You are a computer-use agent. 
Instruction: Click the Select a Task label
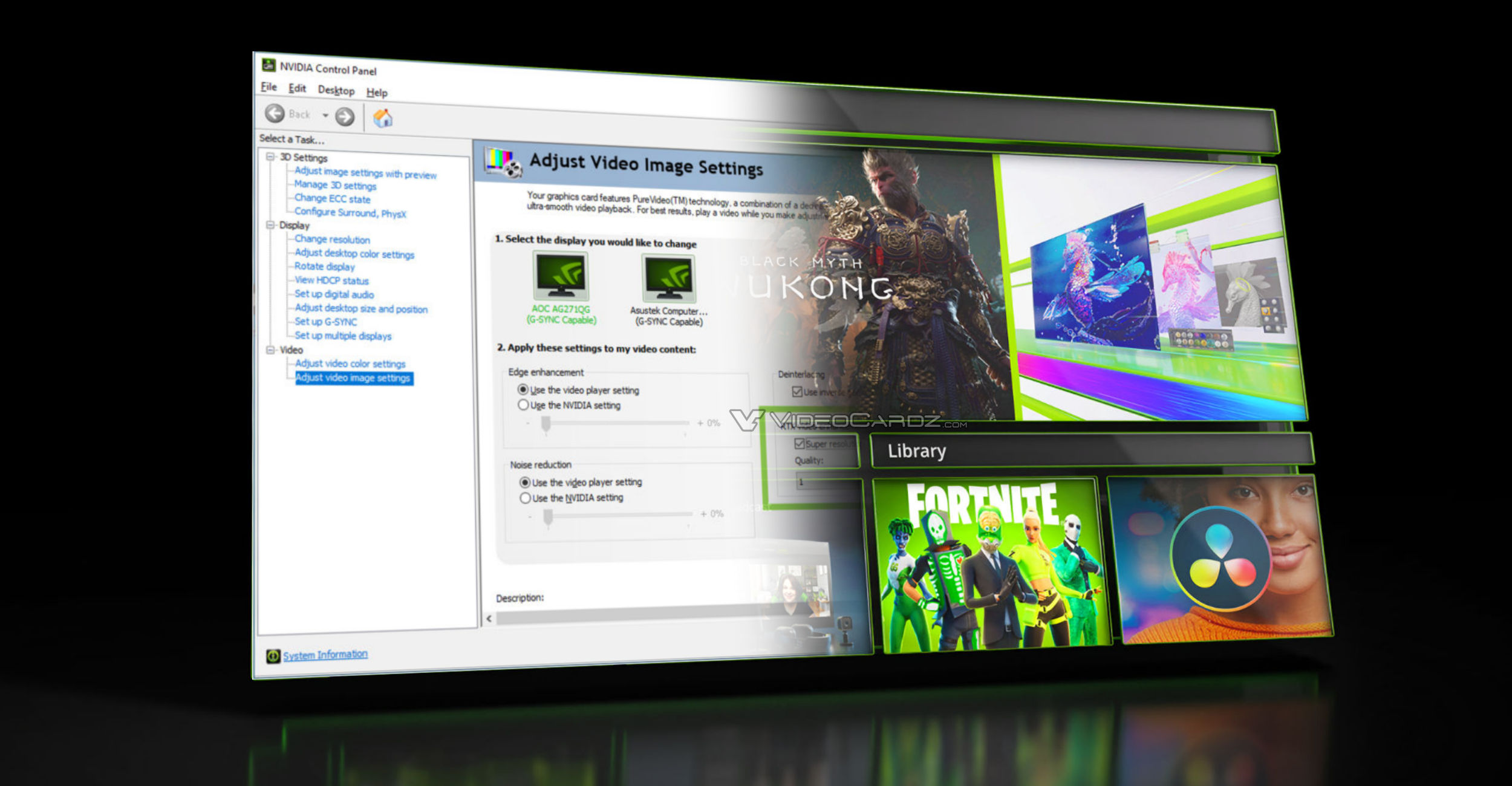pyautogui.click(x=292, y=139)
